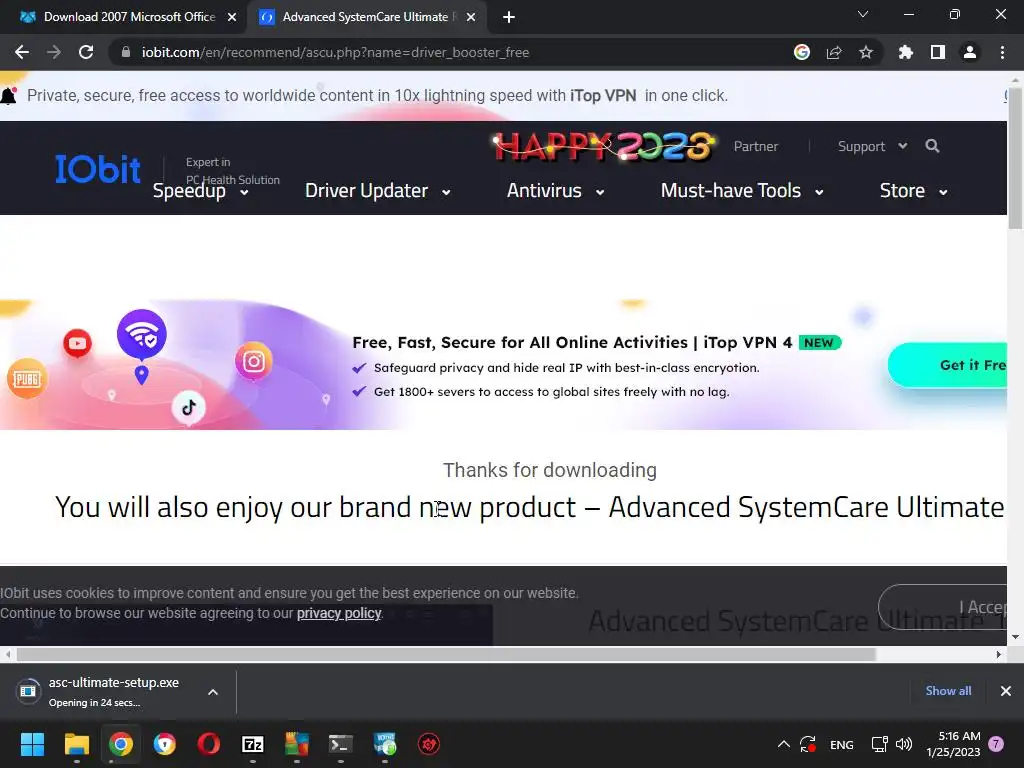This screenshot has height=768, width=1024.
Task: Click the notification bell icon
Action: coord(8,95)
